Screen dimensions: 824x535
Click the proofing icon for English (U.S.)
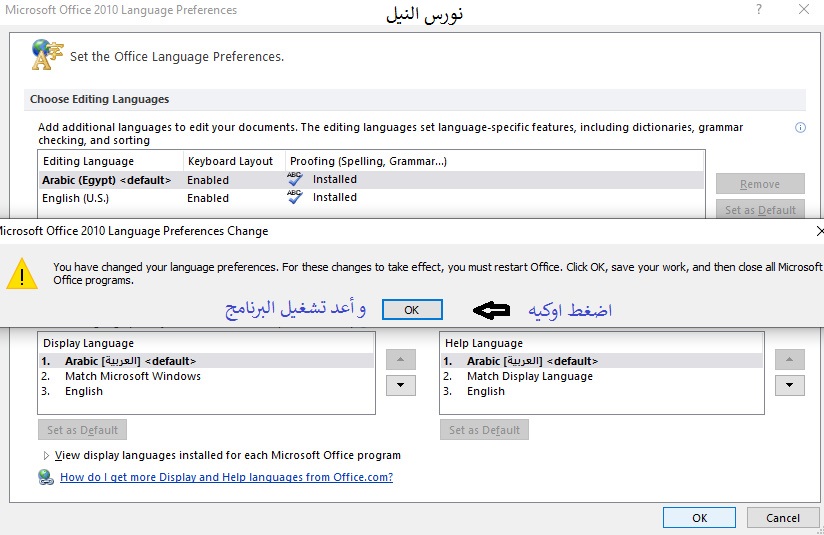(295, 198)
